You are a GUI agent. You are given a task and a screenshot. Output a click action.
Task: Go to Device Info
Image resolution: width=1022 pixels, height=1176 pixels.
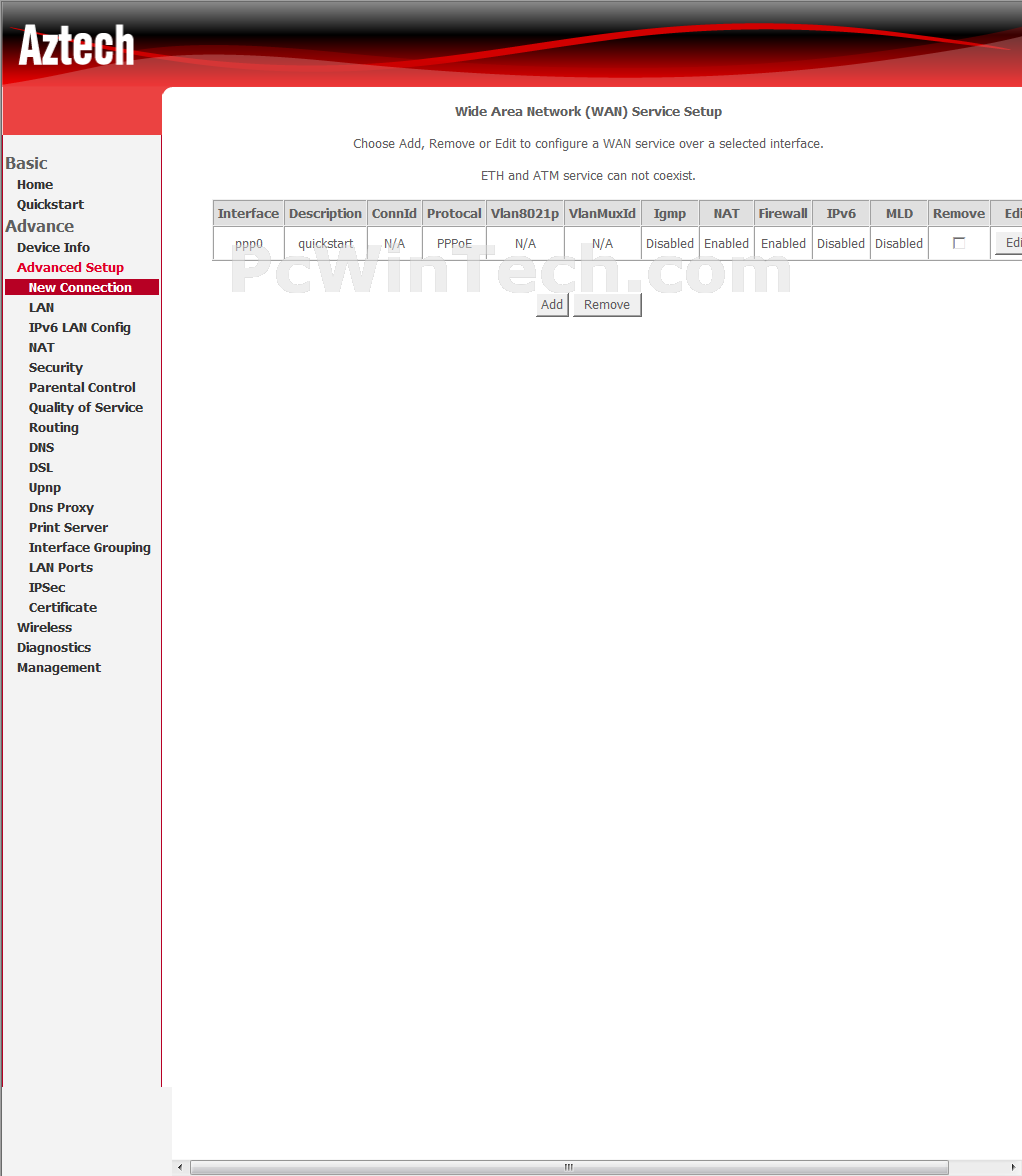pyautogui.click(x=53, y=248)
